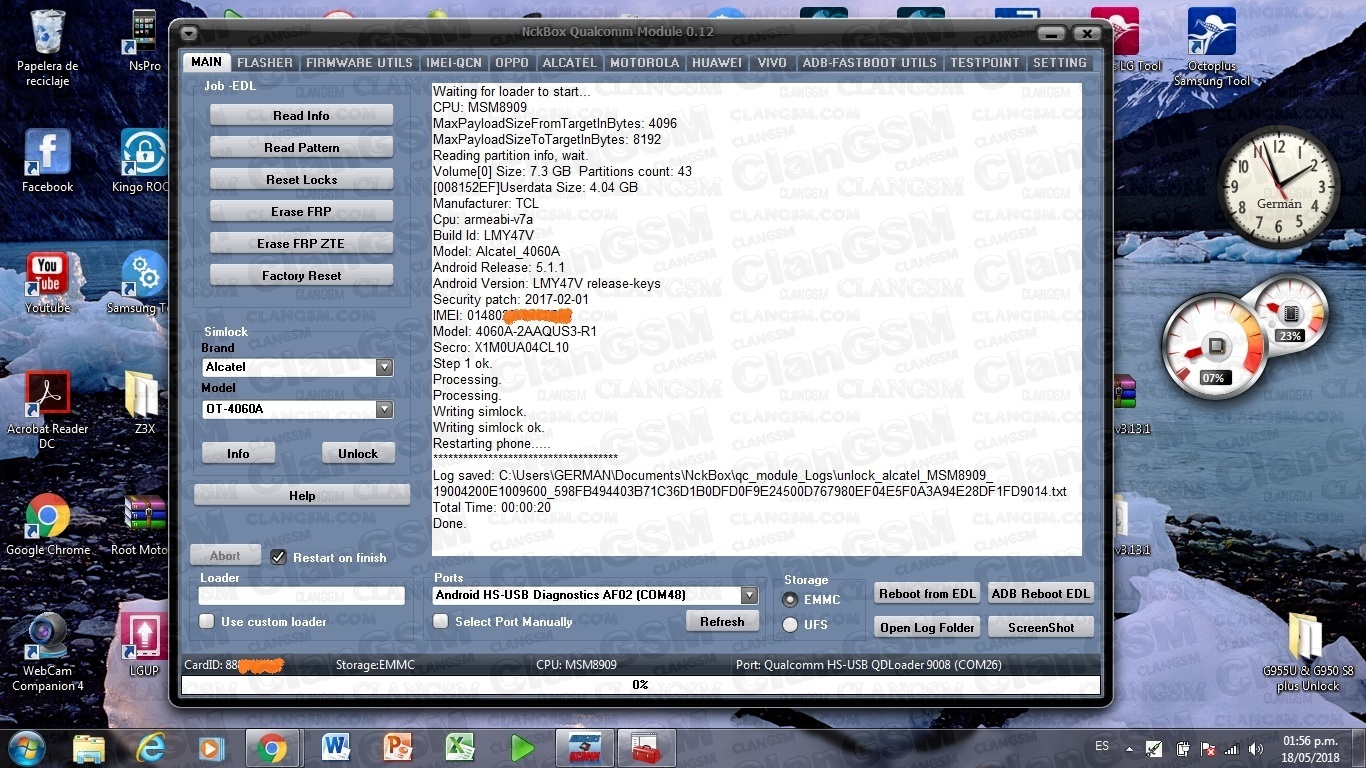The height and width of the screenshot is (768, 1366).
Task: Click the Reset Locks button
Action: 301,180
